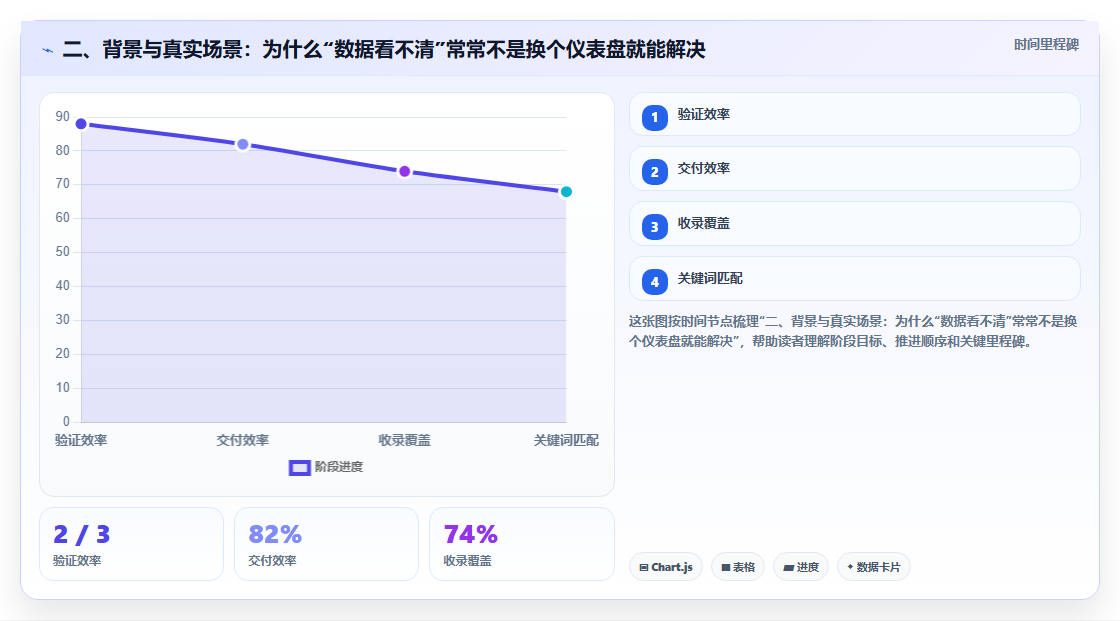Click the description paragraph starting 这张图按时间节点

[853, 332]
